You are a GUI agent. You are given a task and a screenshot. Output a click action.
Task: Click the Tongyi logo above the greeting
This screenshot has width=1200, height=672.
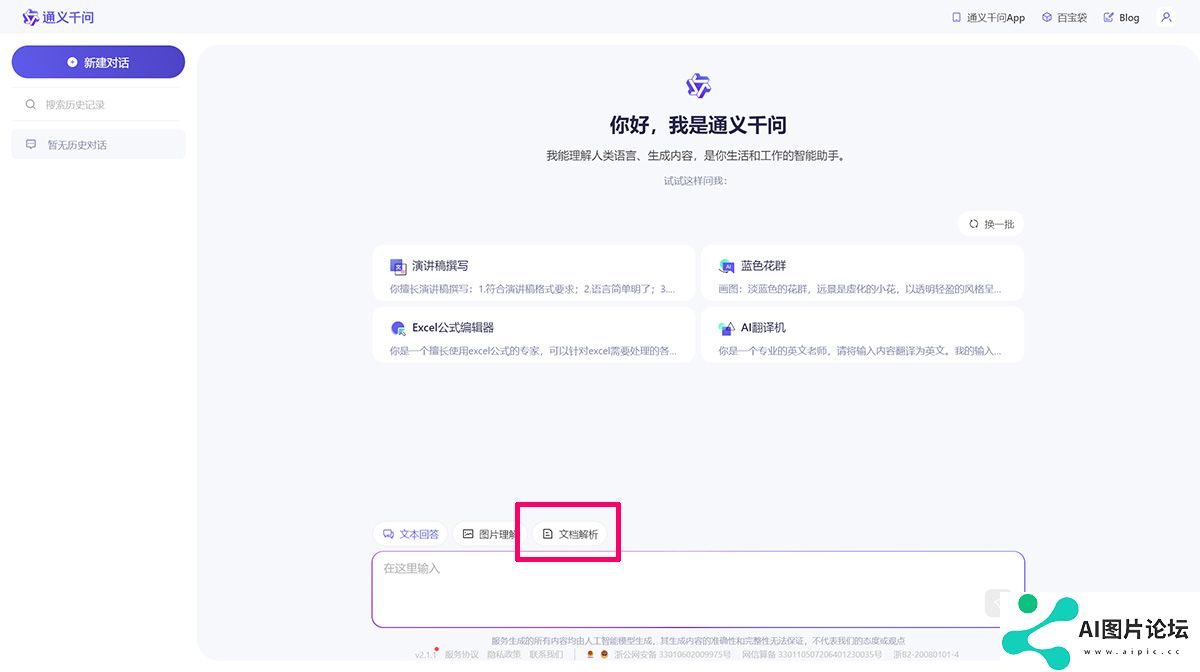point(698,85)
